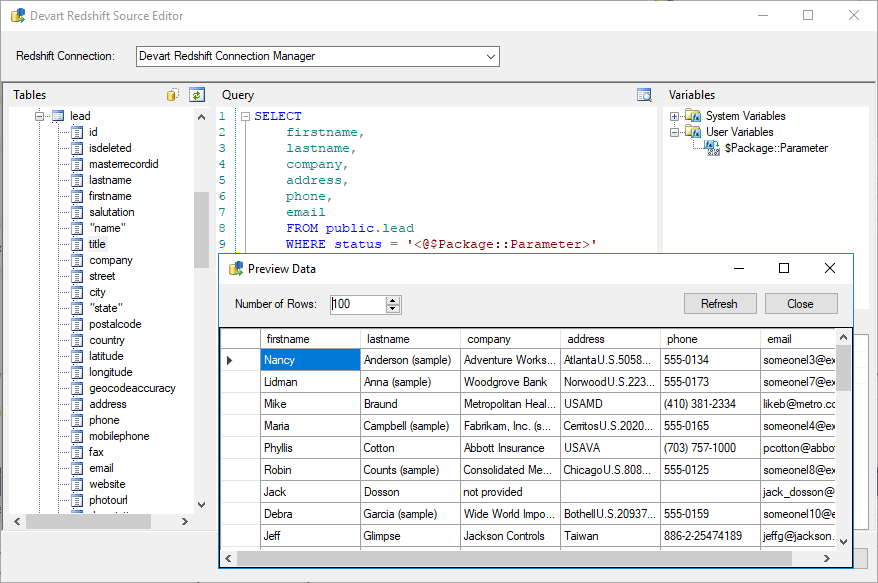Click the Refresh button in Preview Data

(720, 303)
